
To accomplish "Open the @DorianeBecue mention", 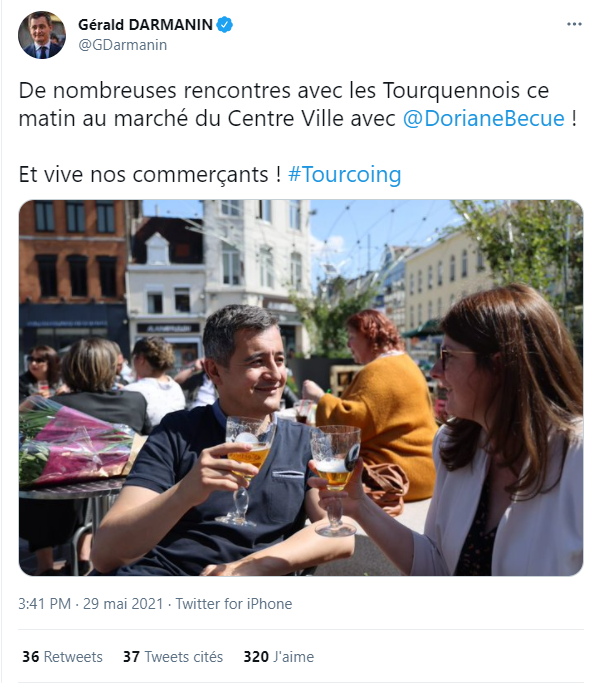I will tap(483, 118).
